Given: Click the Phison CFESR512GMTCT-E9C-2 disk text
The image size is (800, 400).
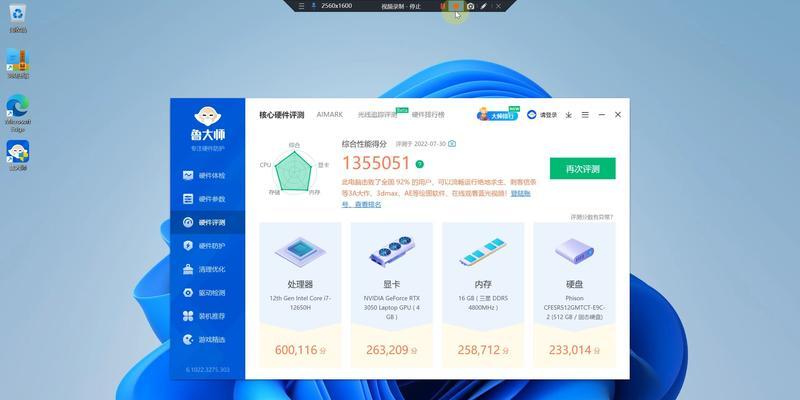Looking at the screenshot, I should tap(574, 307).
